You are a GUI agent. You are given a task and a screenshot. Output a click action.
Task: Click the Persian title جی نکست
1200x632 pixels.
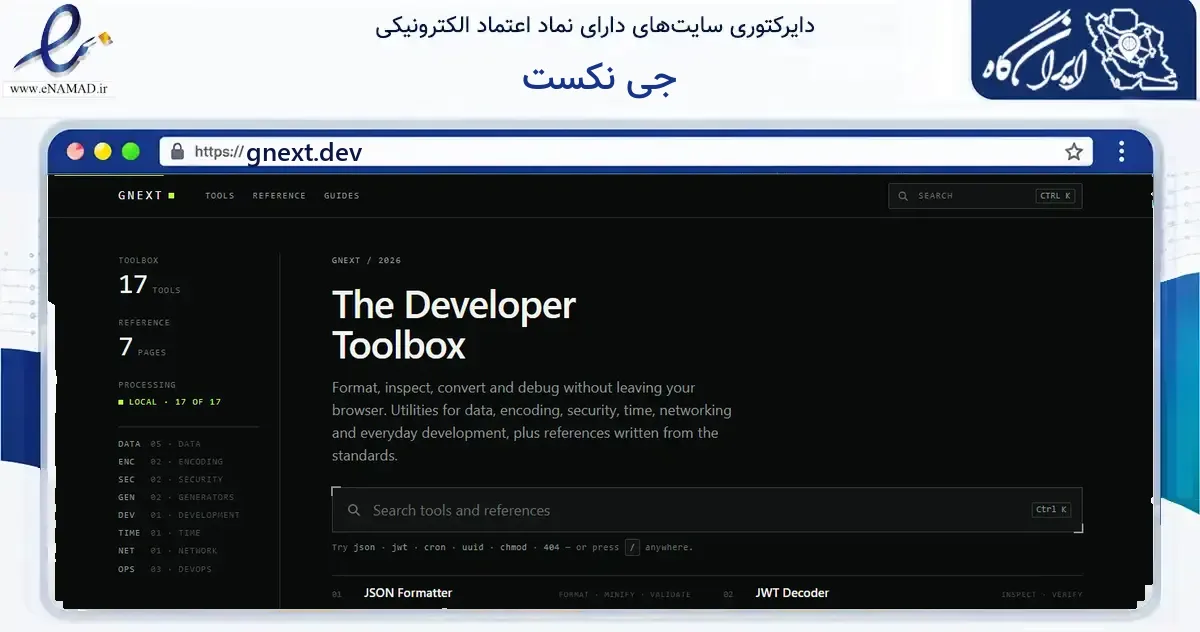600,78
